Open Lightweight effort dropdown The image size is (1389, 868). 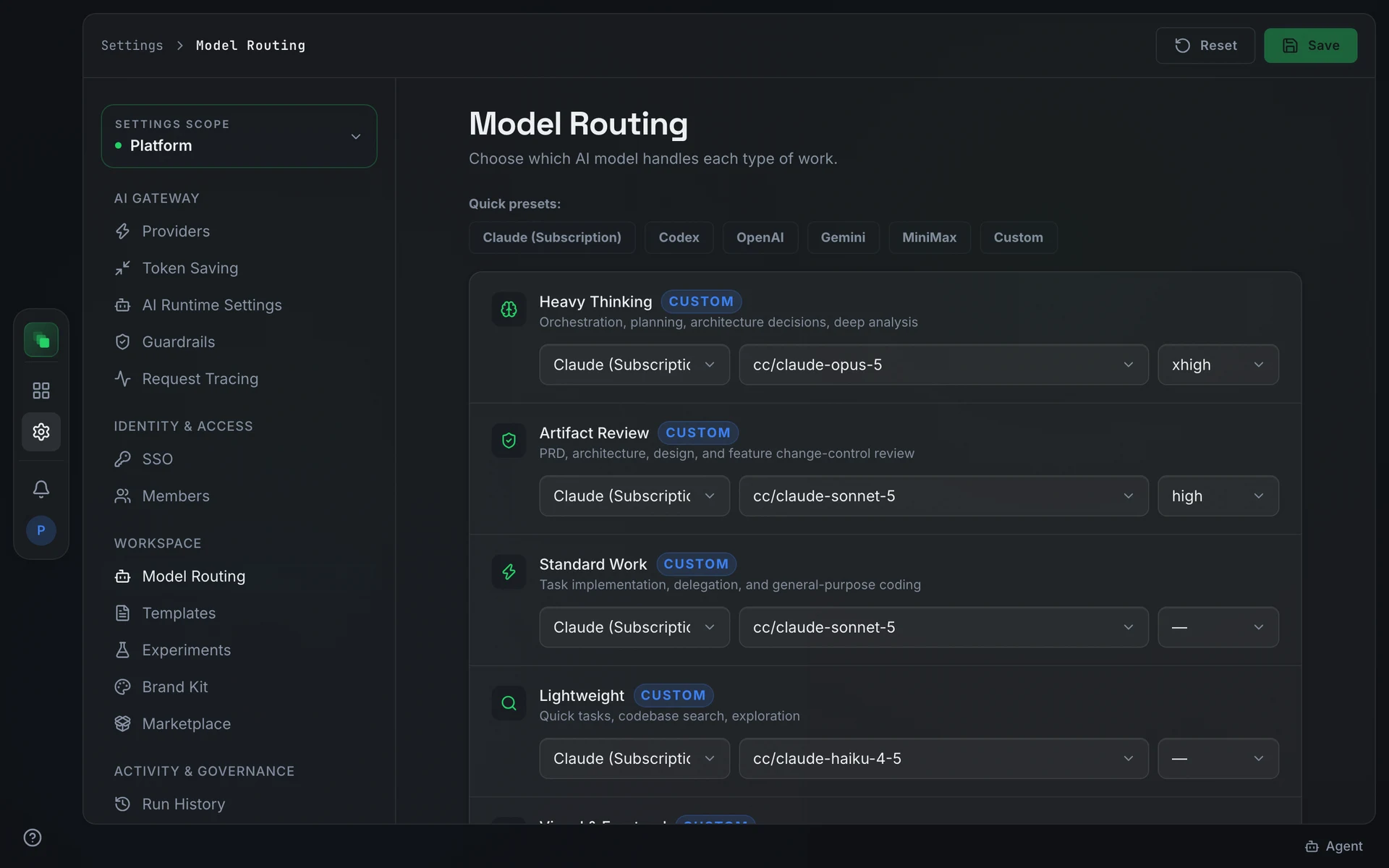coord(1218,759)
